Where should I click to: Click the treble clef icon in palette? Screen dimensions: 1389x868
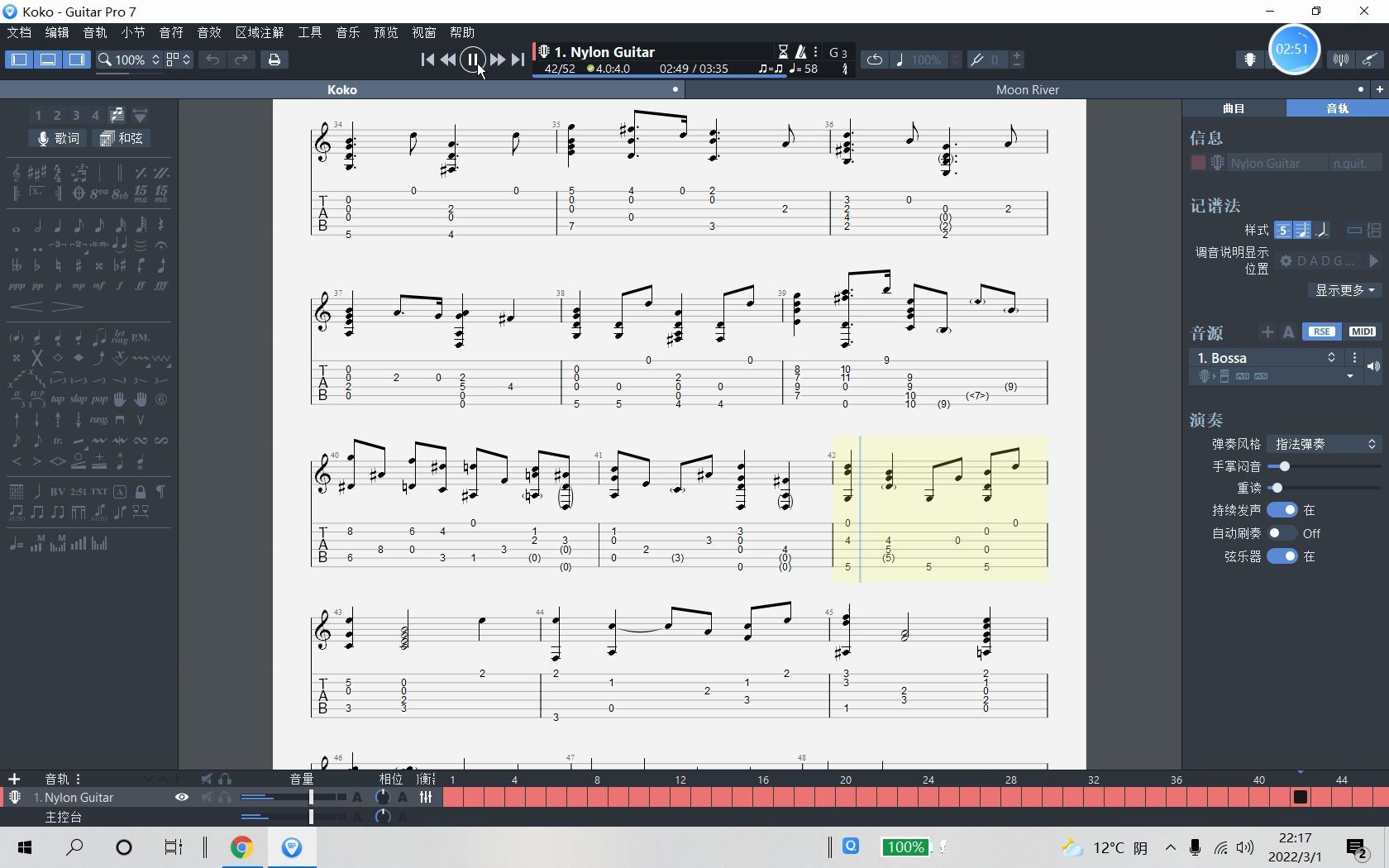coord(17,173)
